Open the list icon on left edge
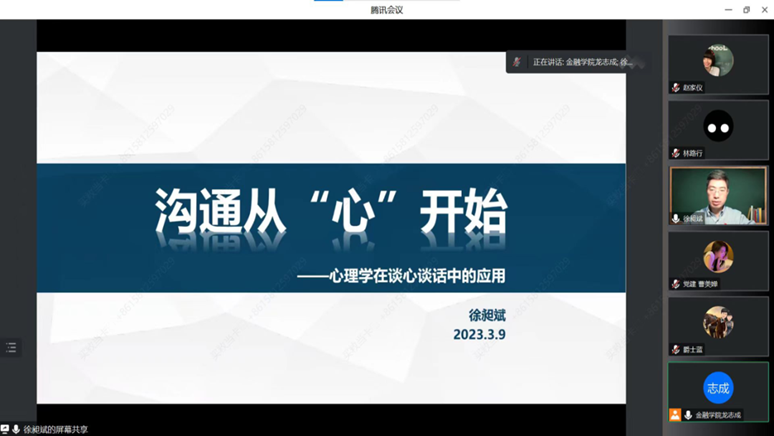774x436 pixels. (x=11, y=348)
